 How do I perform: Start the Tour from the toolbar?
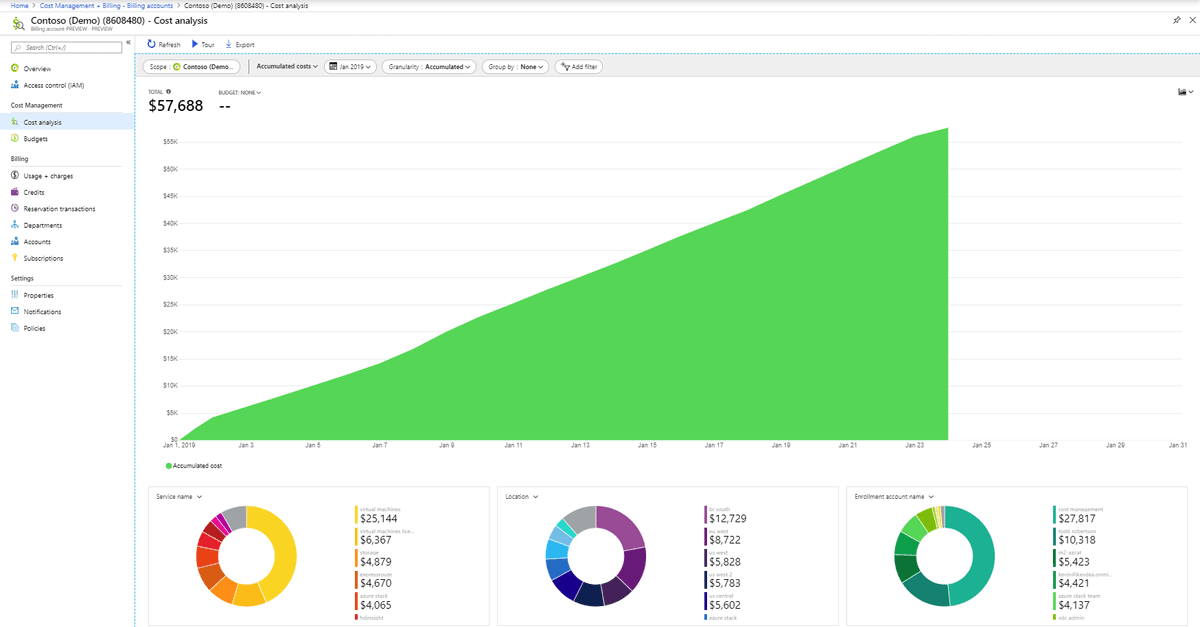point(203,44)
